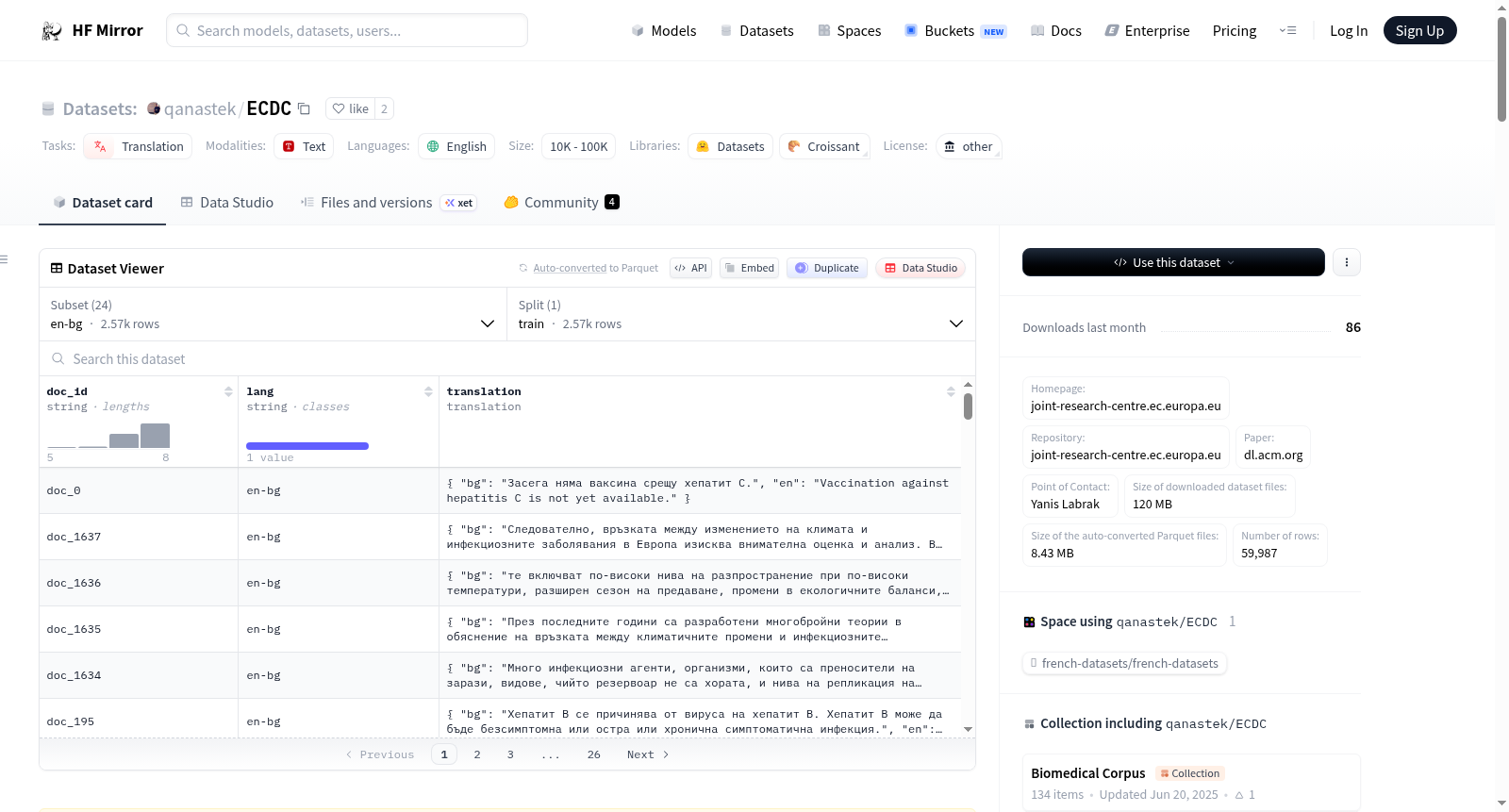
Task: Click the API button
Action: pyautogui.click(x=690, y=268)
